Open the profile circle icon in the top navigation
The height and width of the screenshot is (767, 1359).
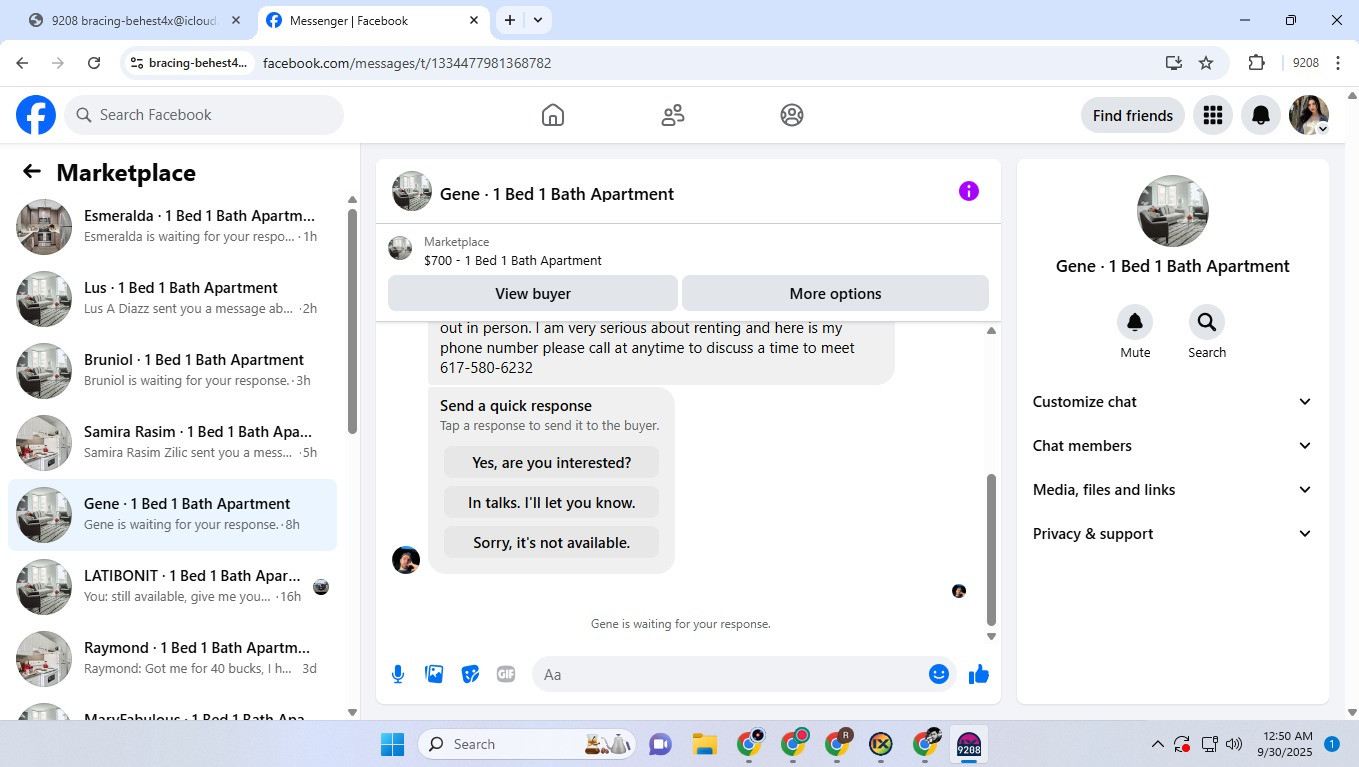792,115
